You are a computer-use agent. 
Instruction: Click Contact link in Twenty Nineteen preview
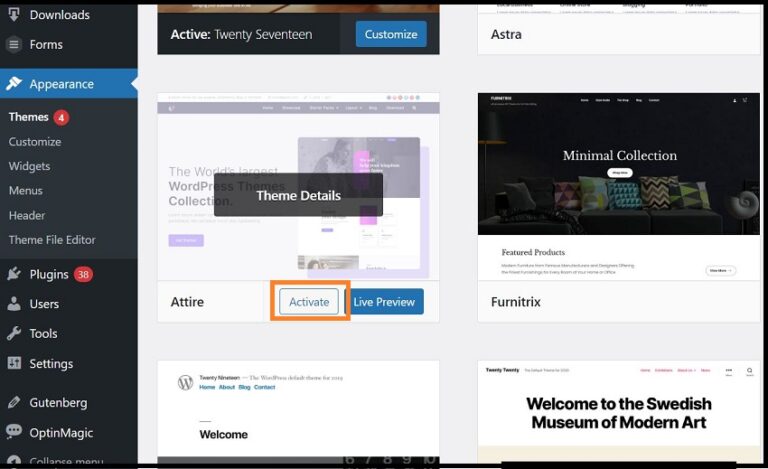pos(264,387)
